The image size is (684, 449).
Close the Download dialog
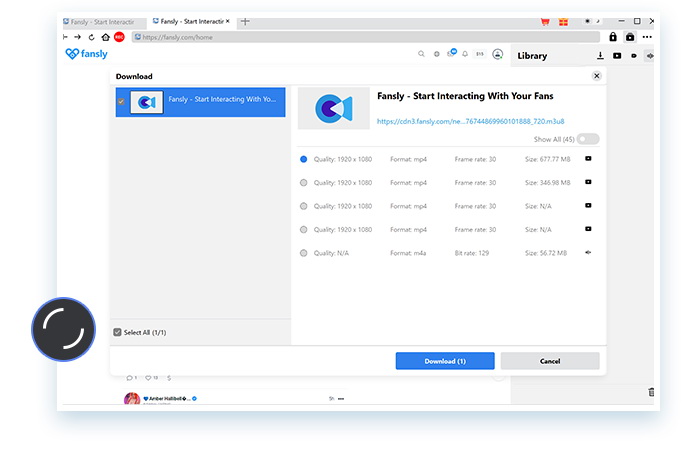596,76
